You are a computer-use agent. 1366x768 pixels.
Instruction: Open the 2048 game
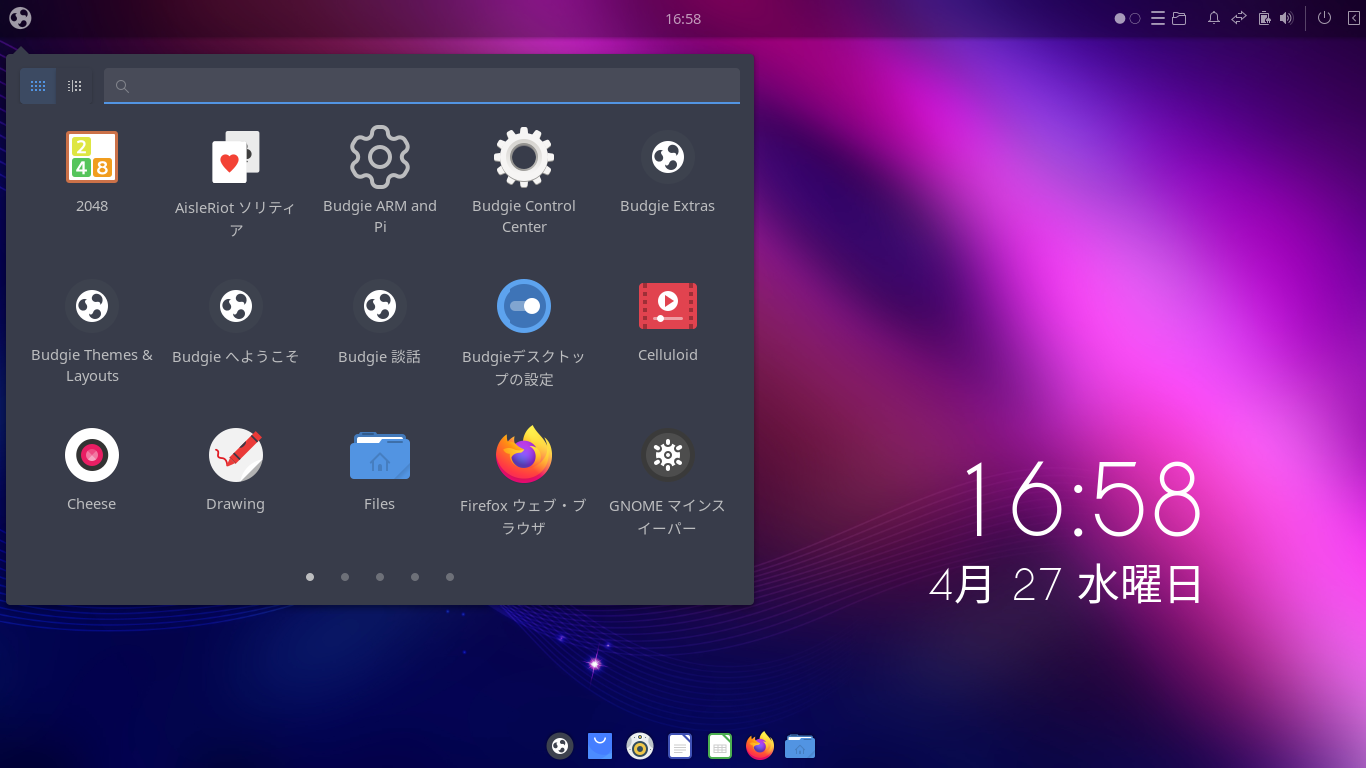point(92,172)
